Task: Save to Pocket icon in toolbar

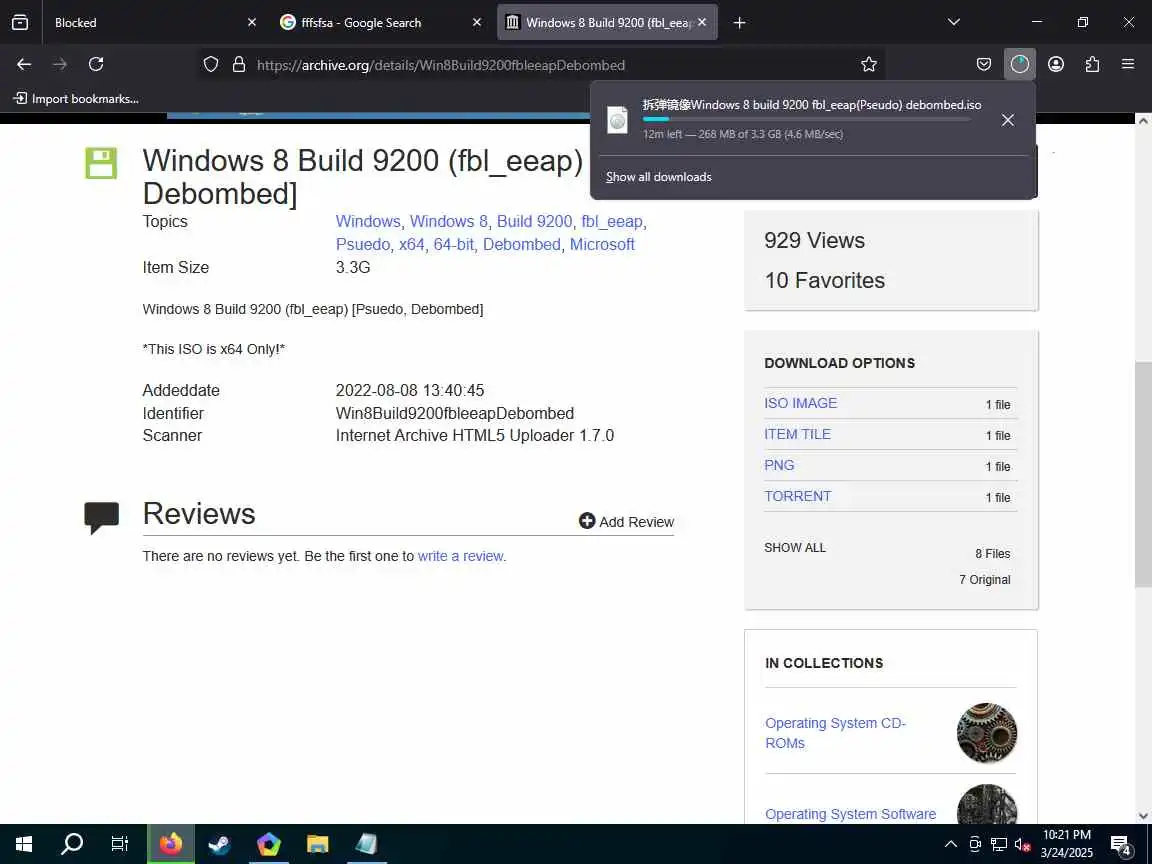Action: tap(984, 65)
